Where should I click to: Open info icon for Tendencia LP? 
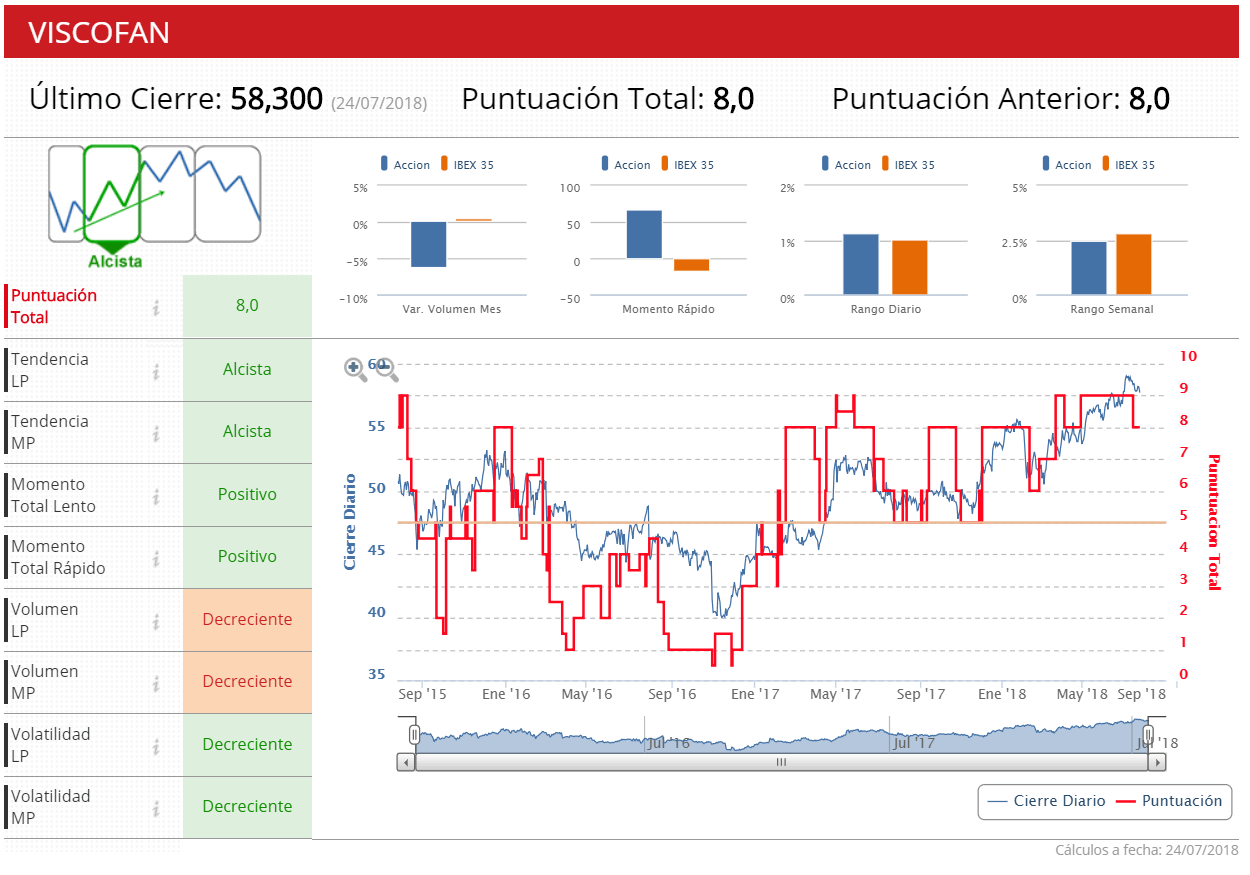(x=156, y=372)
